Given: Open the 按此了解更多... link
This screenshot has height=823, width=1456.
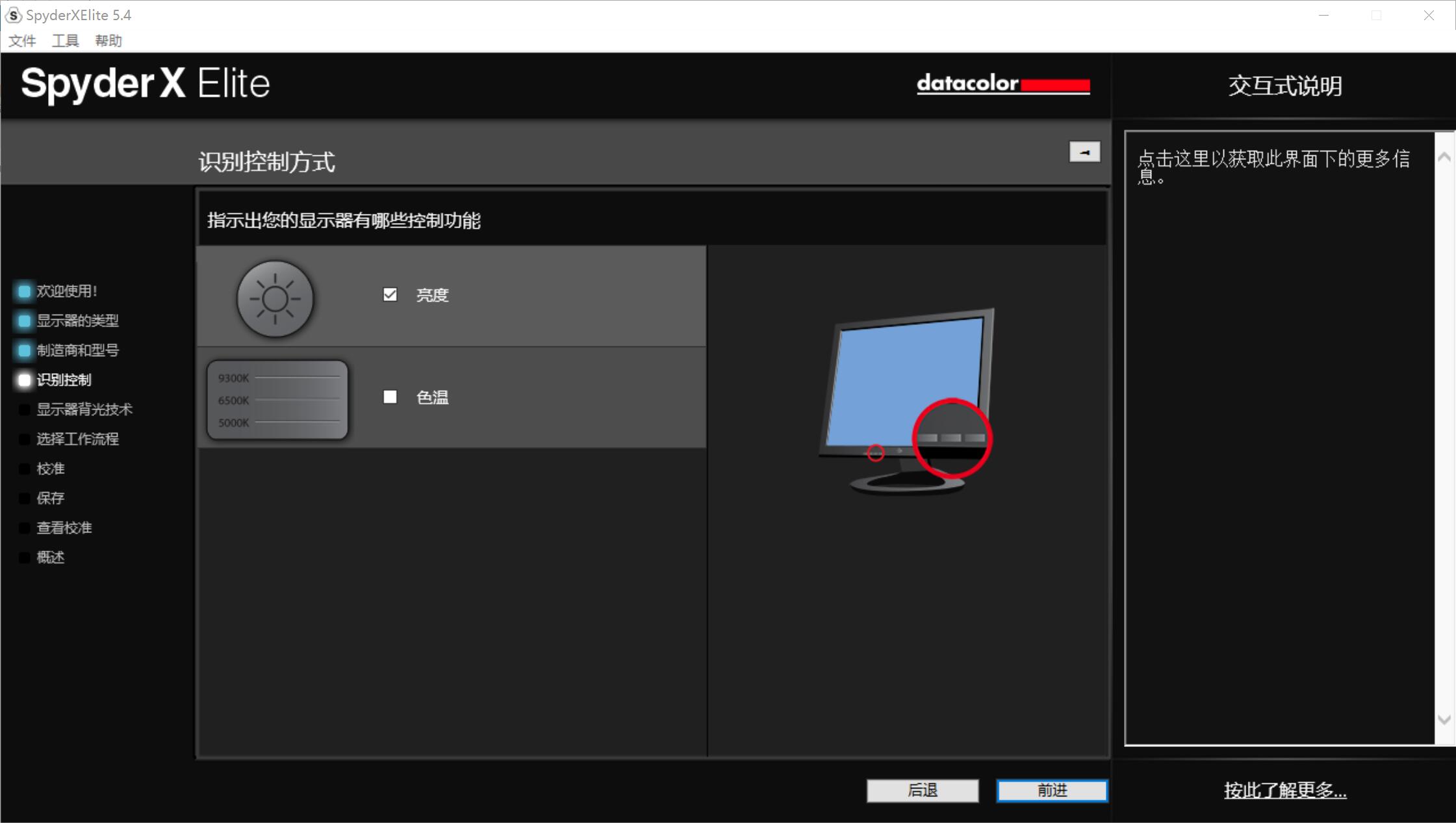Looking at the screenshot, I should 1285,790.
